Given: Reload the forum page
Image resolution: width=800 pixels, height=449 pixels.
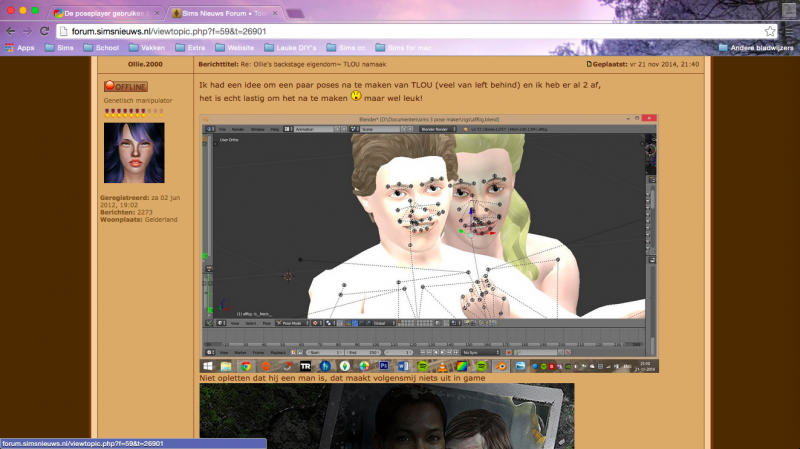Looking at the screenshot, I should (x=44, y=31).
